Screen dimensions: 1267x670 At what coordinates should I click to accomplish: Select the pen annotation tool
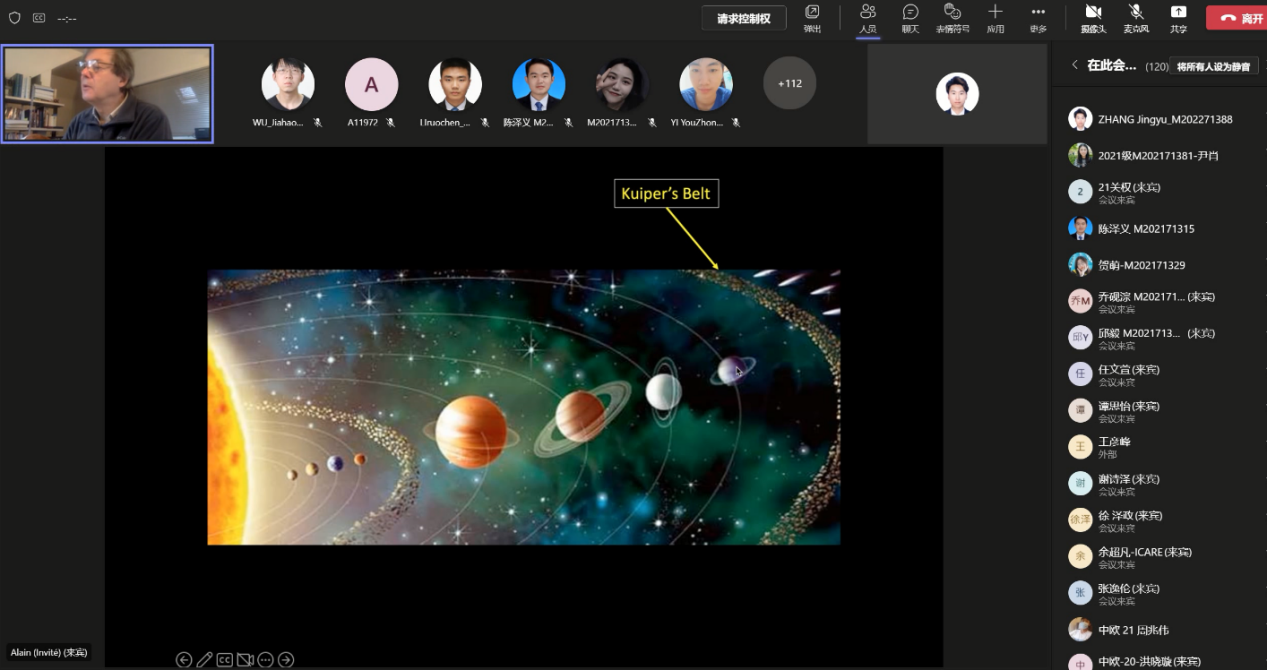(x=204, y=660)
